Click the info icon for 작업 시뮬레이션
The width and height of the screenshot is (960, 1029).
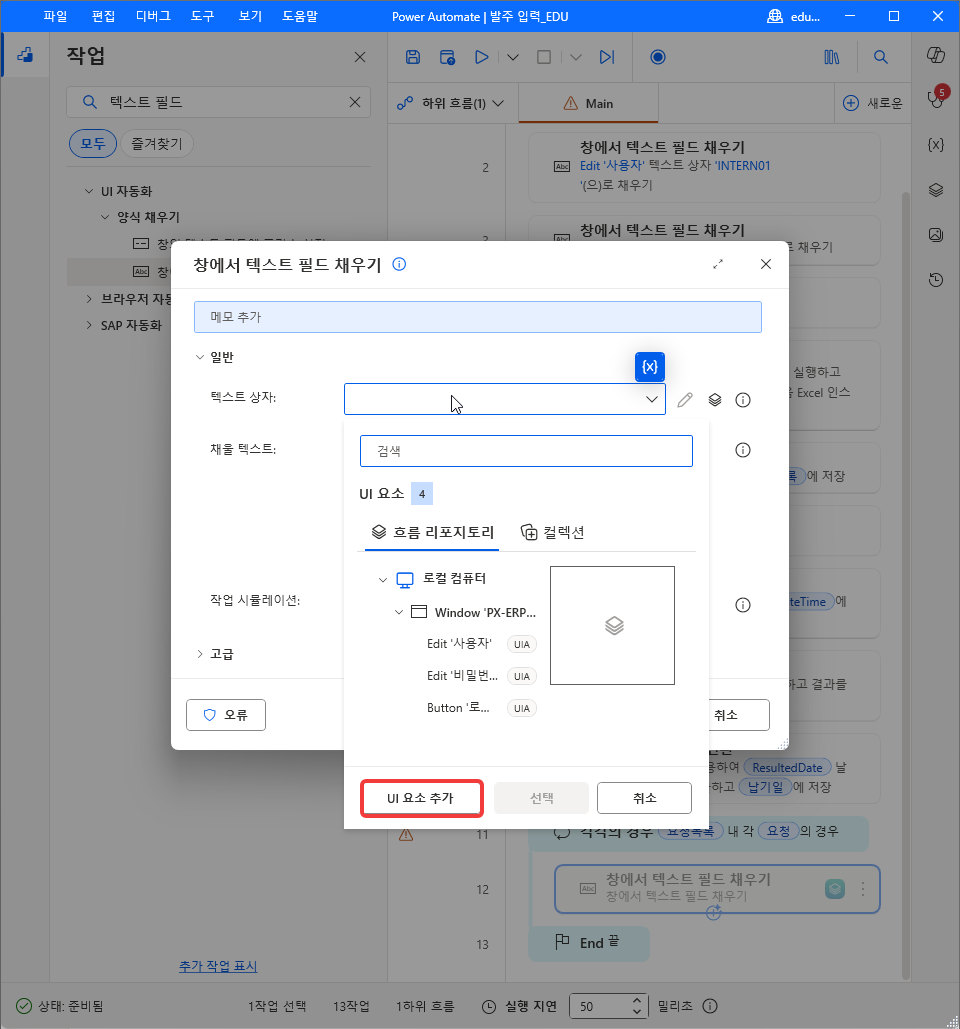743,605
